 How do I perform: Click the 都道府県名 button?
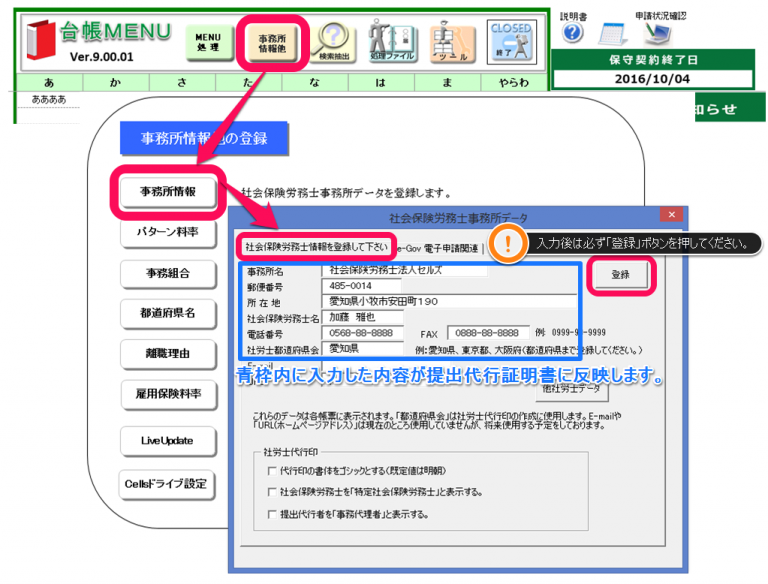coord(168,313)
